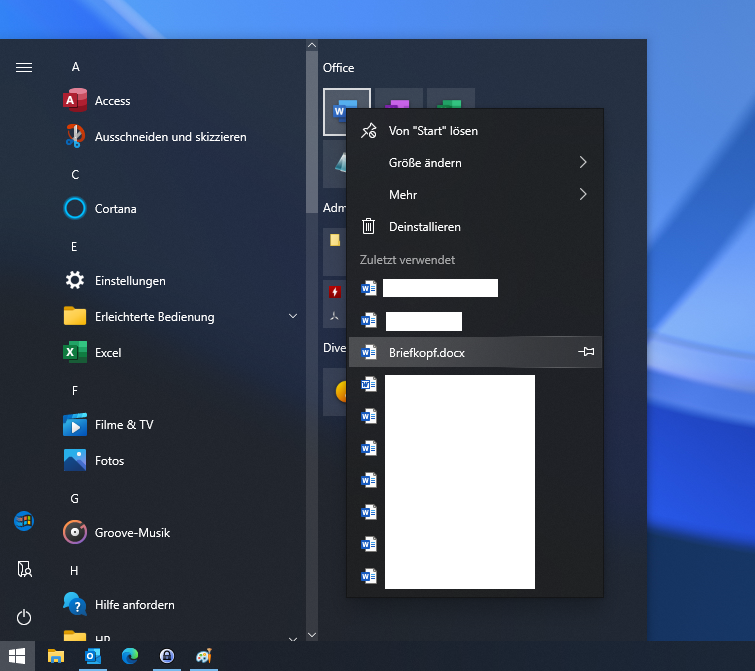
Task: Click the purple Office tile beside Word
Action: (399, 99)
